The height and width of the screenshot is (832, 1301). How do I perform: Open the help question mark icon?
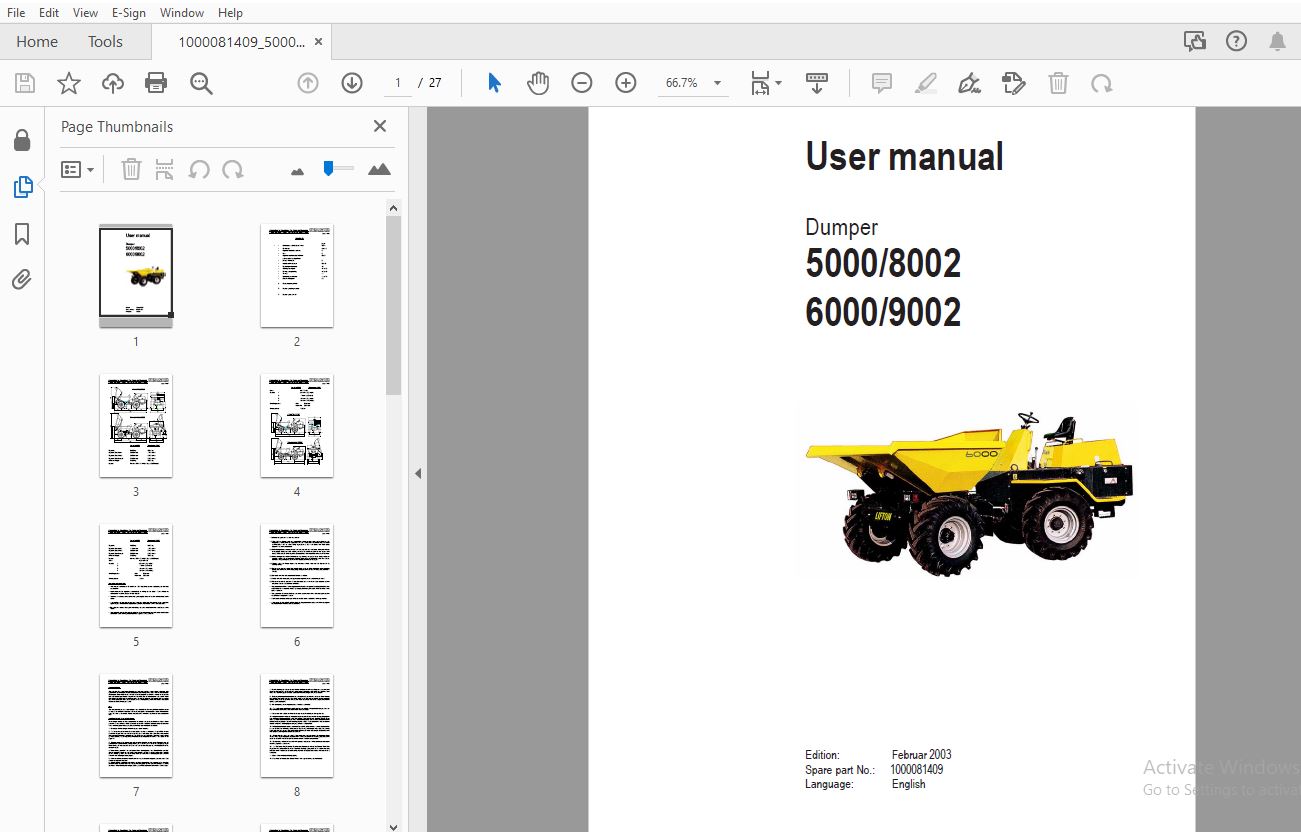pyautogui.click(x=1237, y=41)
